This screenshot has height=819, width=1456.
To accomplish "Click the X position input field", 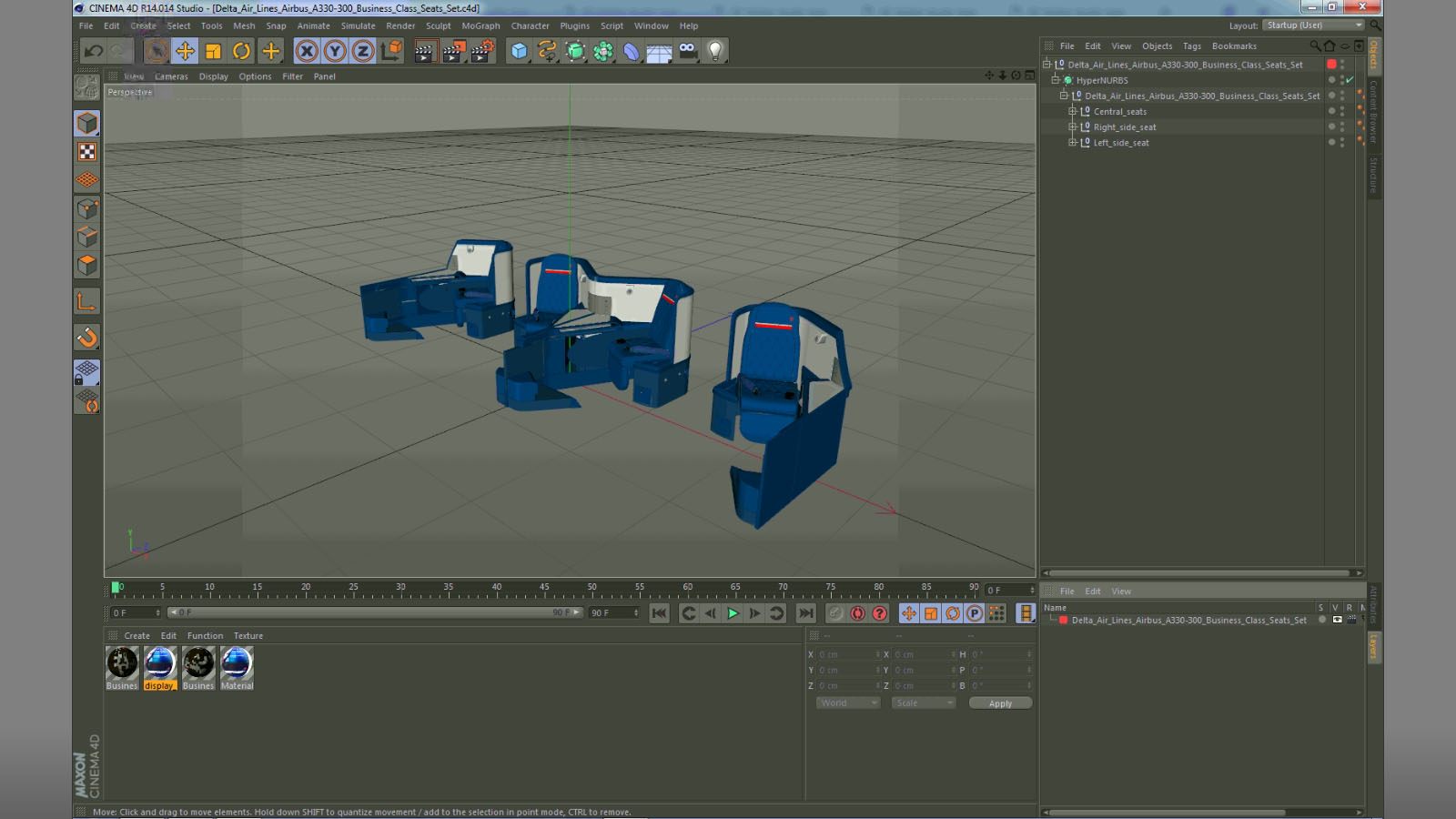I will 846,654.
